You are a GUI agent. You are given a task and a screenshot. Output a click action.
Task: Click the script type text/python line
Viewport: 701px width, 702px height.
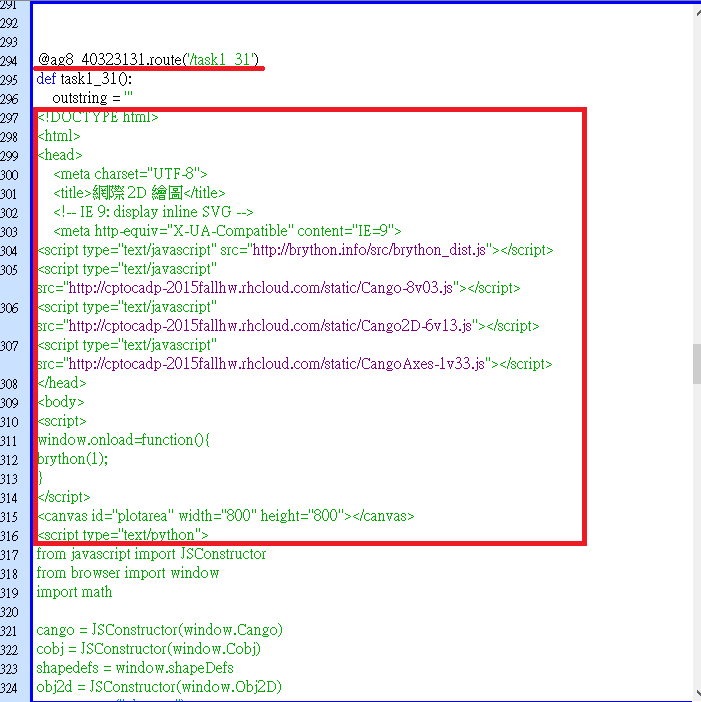(123, 535)
